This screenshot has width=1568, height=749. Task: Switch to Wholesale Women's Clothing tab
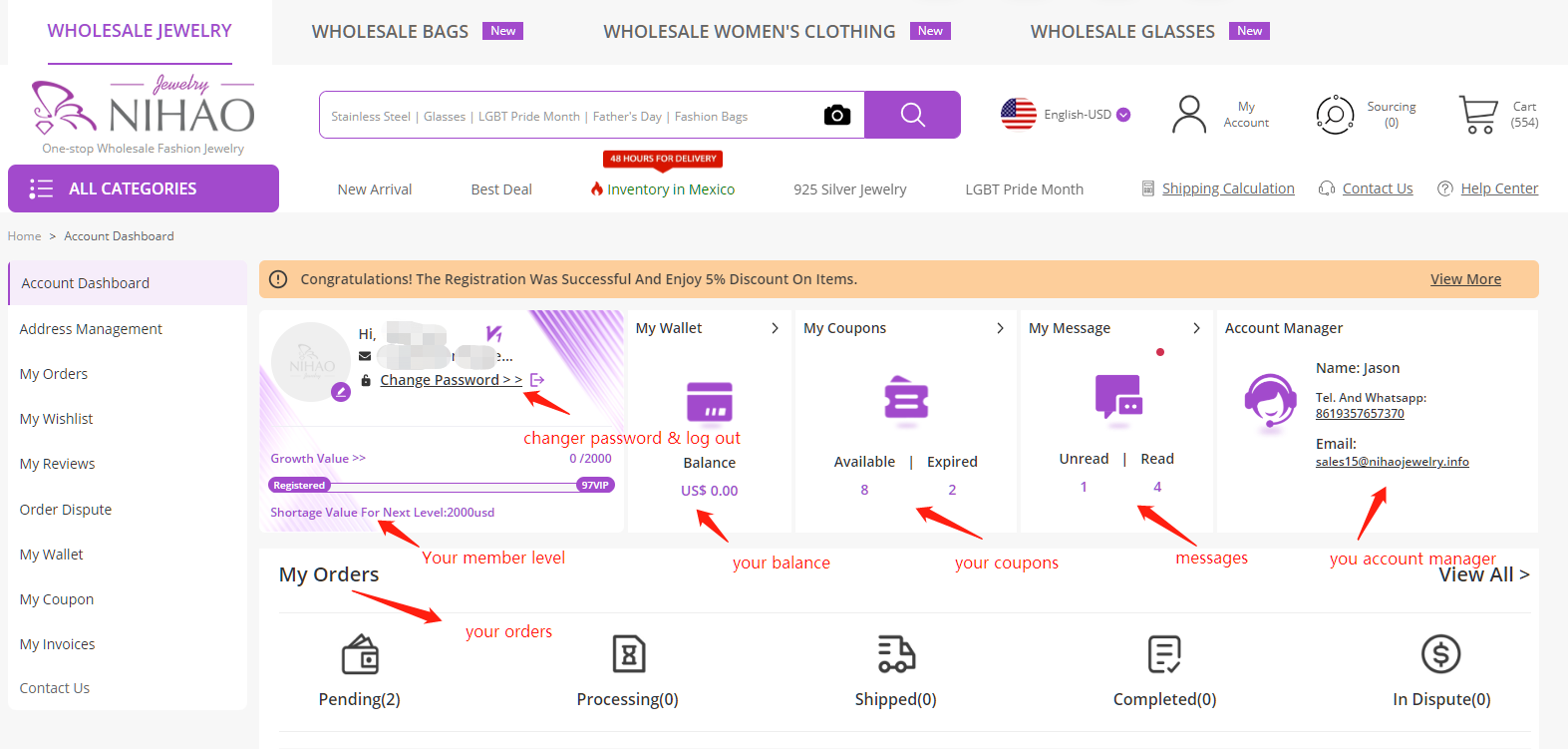(750, 32)
